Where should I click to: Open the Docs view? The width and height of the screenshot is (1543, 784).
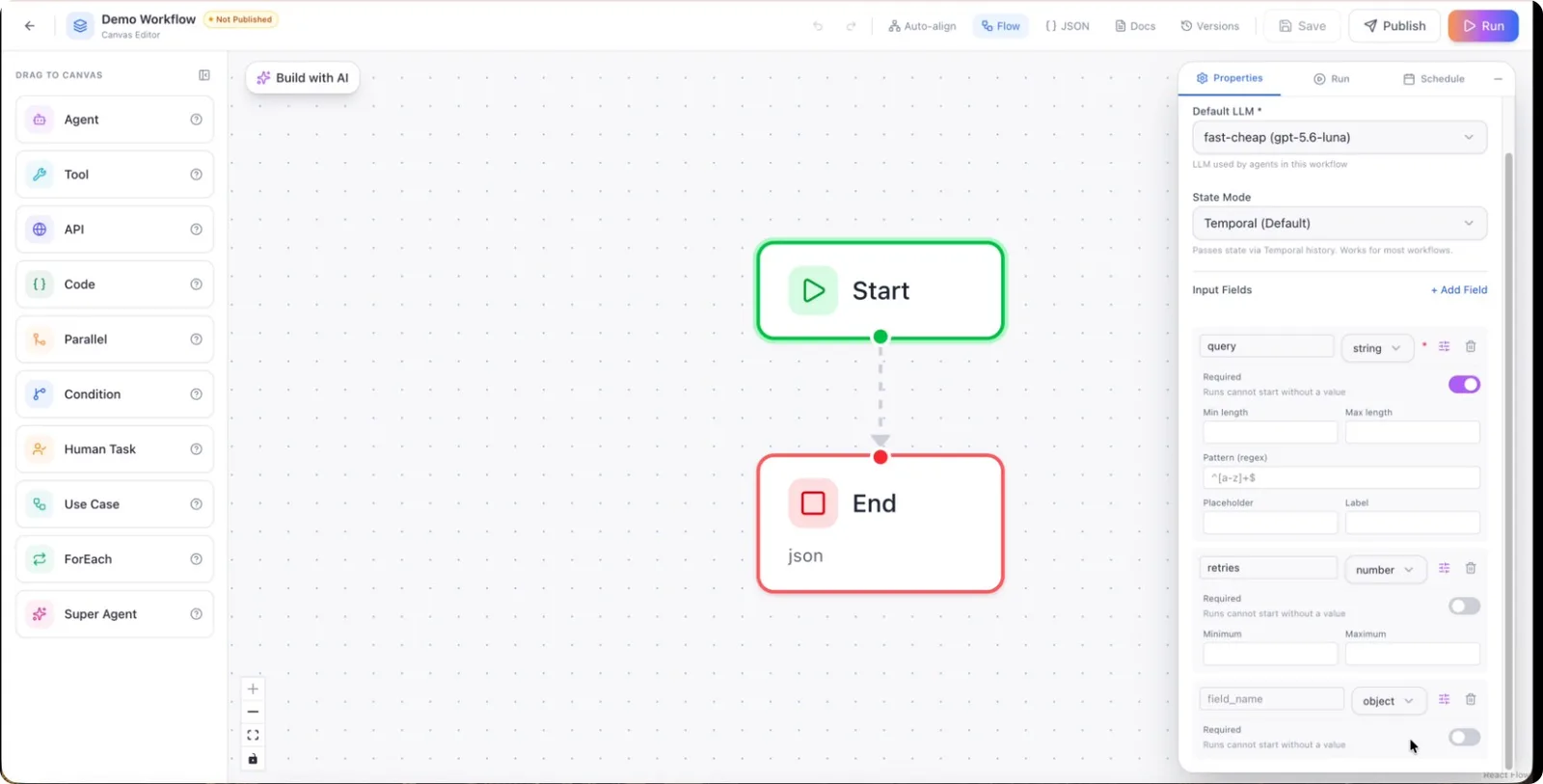coord(1135,26)
